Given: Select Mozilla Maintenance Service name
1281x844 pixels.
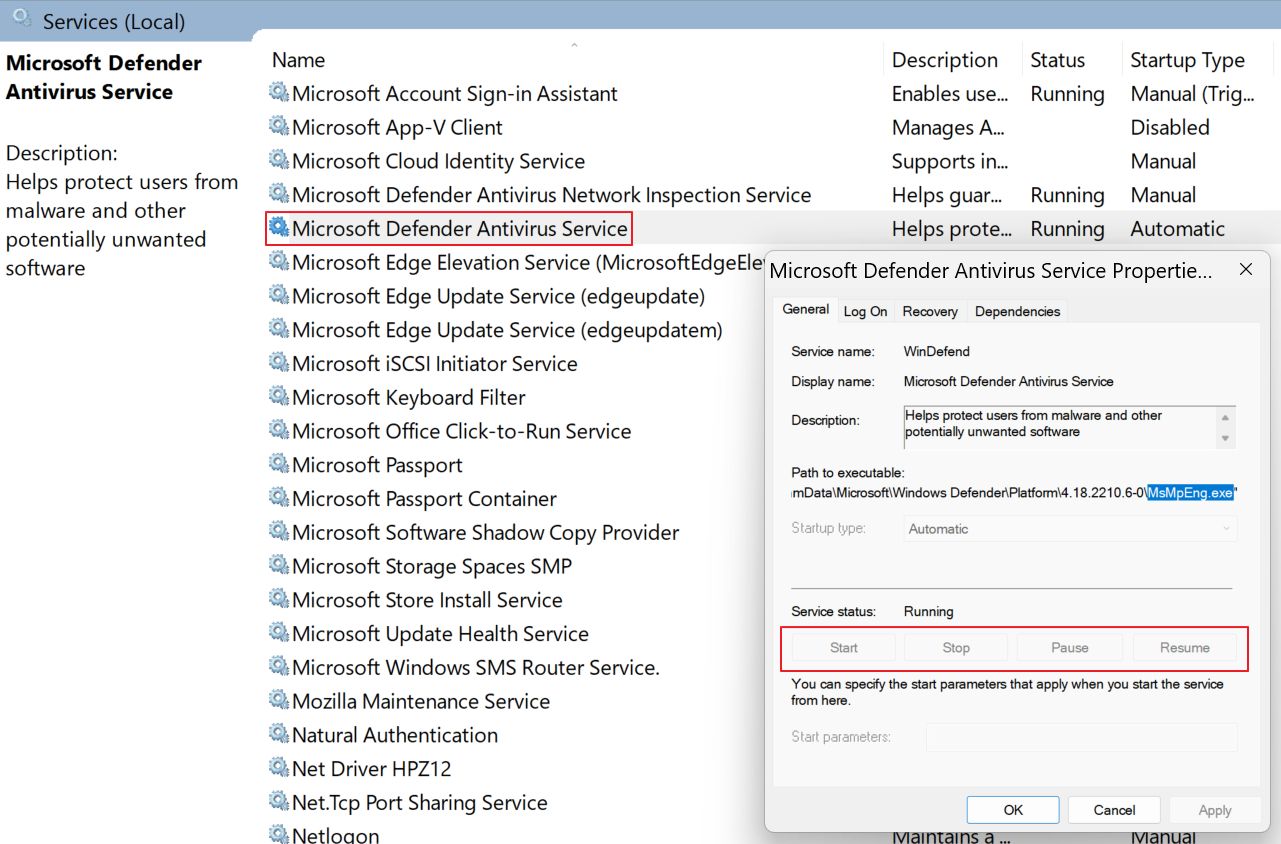Looking at the screenshot, I should pos(421,701).
